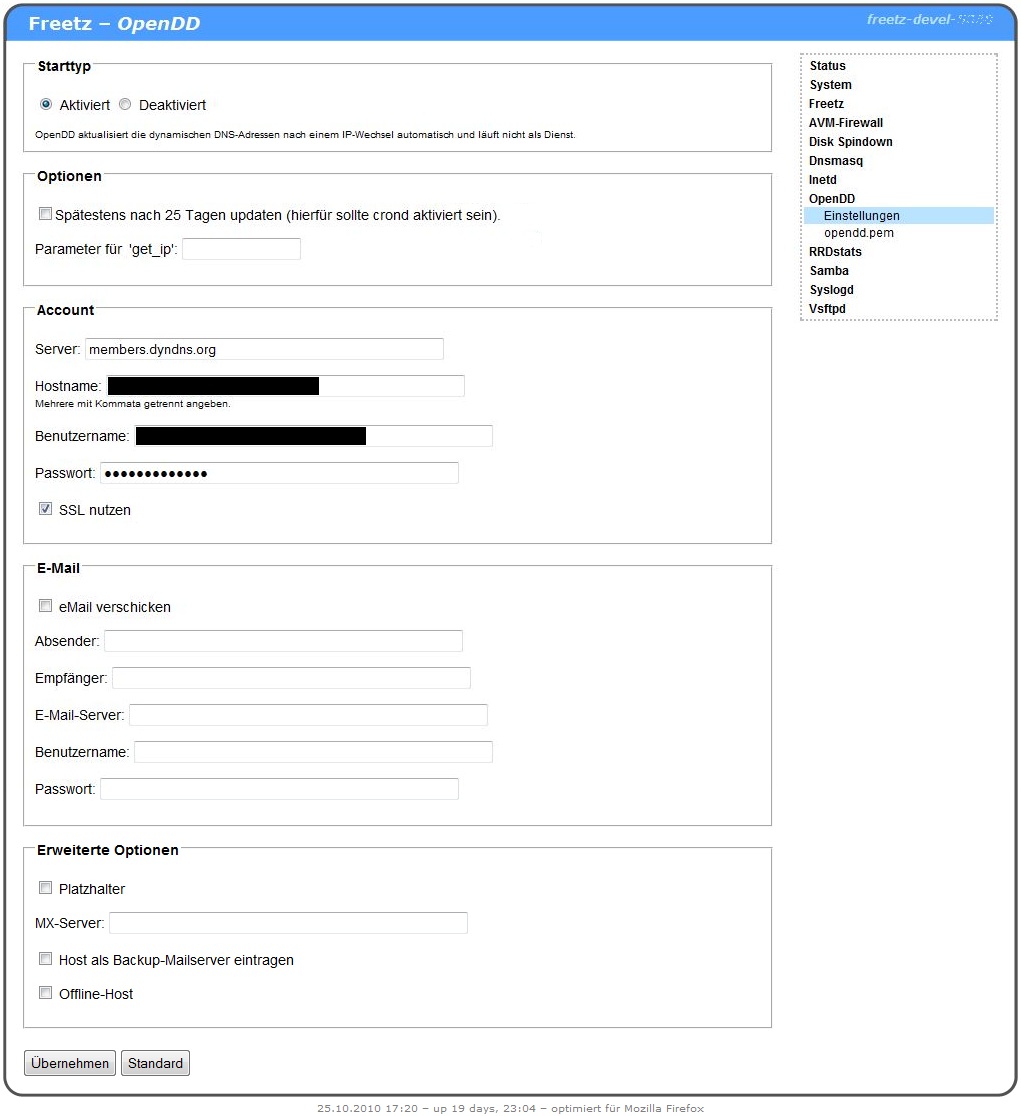Check Host als Backup-Mailserver eintragen
The image size is (1021, 1116).
pyautogui.click(x=45, y=959)
